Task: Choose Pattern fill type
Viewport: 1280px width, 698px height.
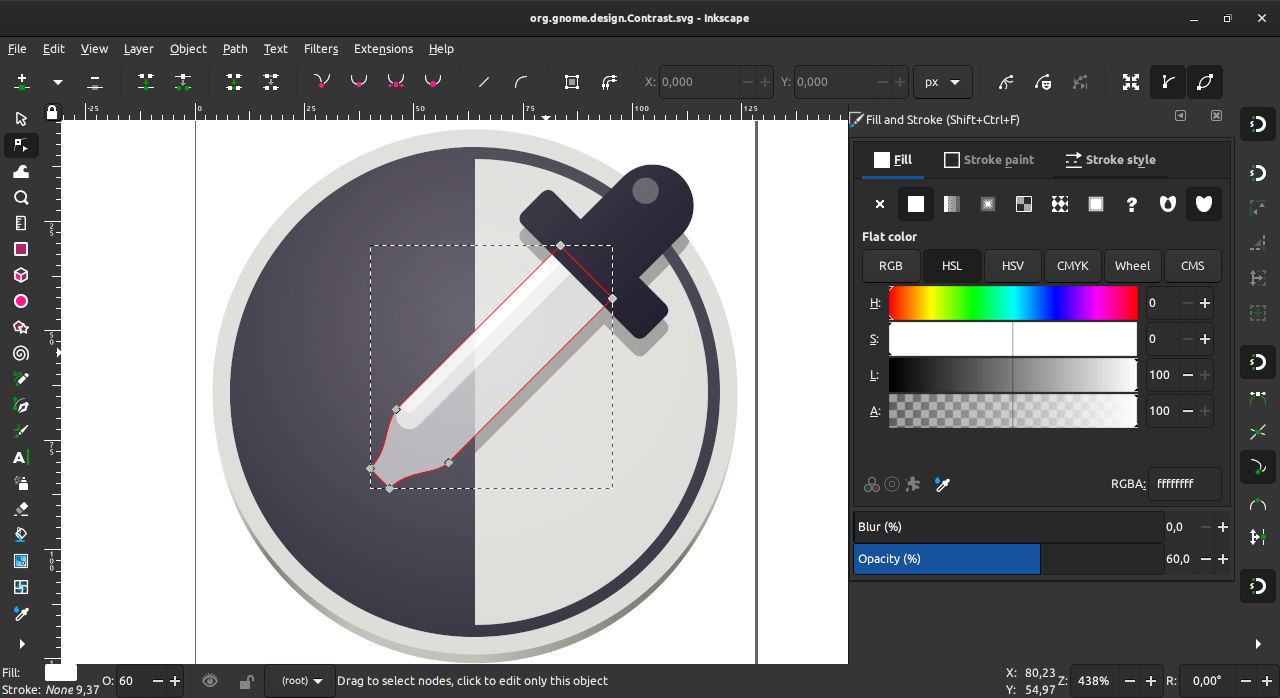Action: 1060,204
